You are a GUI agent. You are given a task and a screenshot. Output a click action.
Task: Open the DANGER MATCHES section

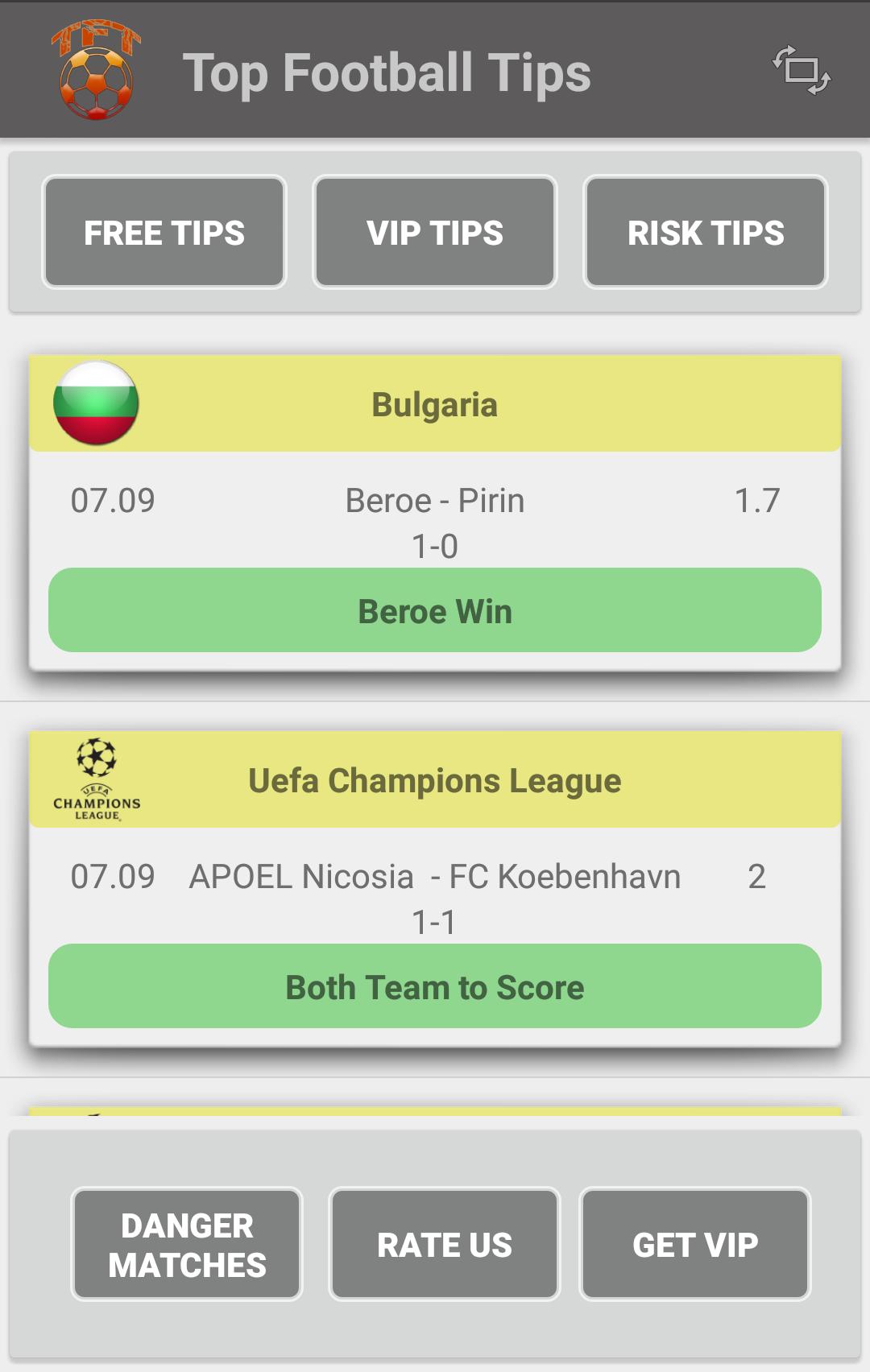(187, 1244)
